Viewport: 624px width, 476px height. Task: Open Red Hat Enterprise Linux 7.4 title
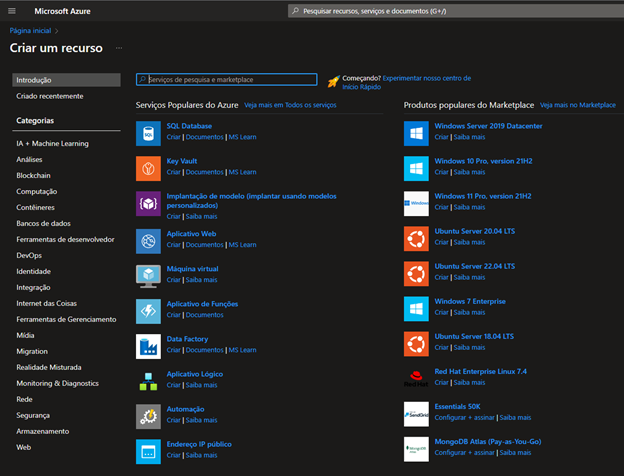[x=480, y=371]
